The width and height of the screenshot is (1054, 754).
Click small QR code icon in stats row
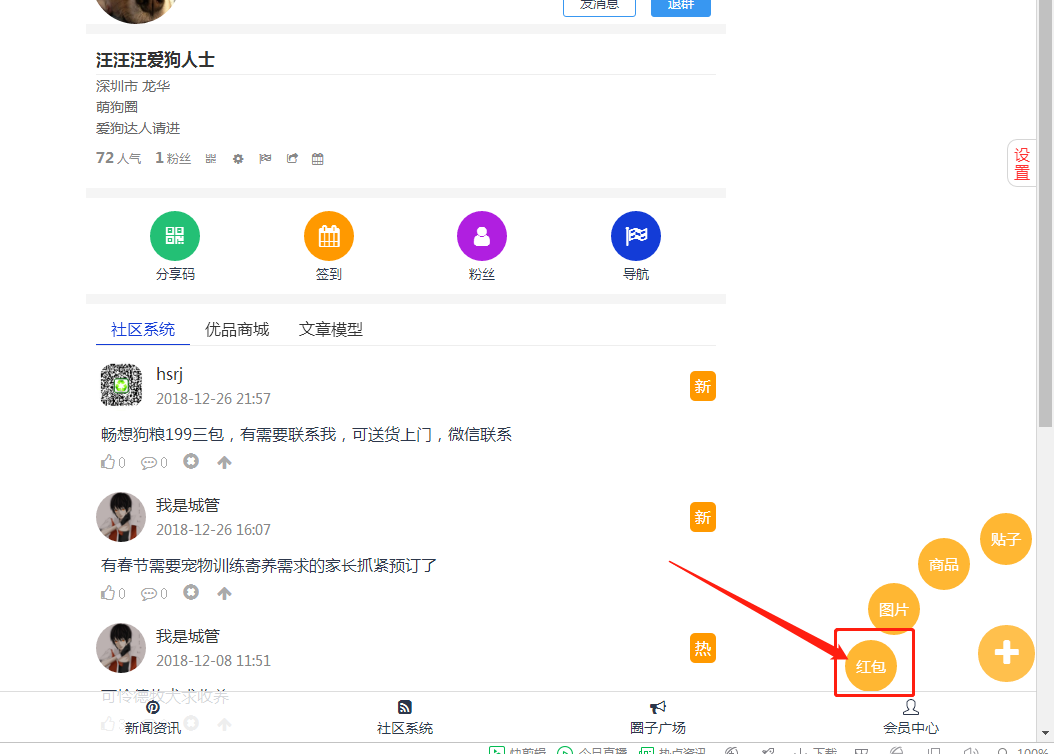click(211, 159)
